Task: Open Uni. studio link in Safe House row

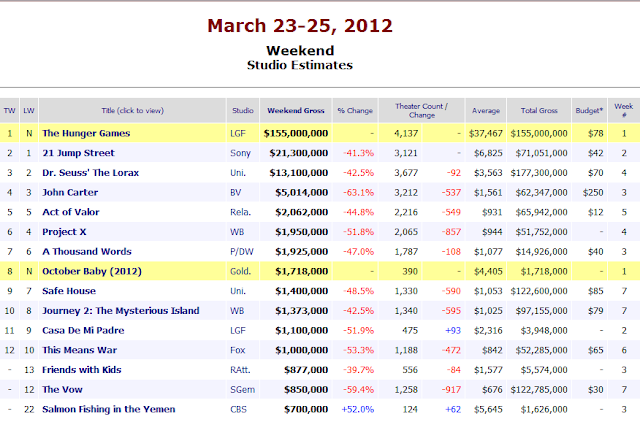Action: pyautogui.click(x=238, y=291)
